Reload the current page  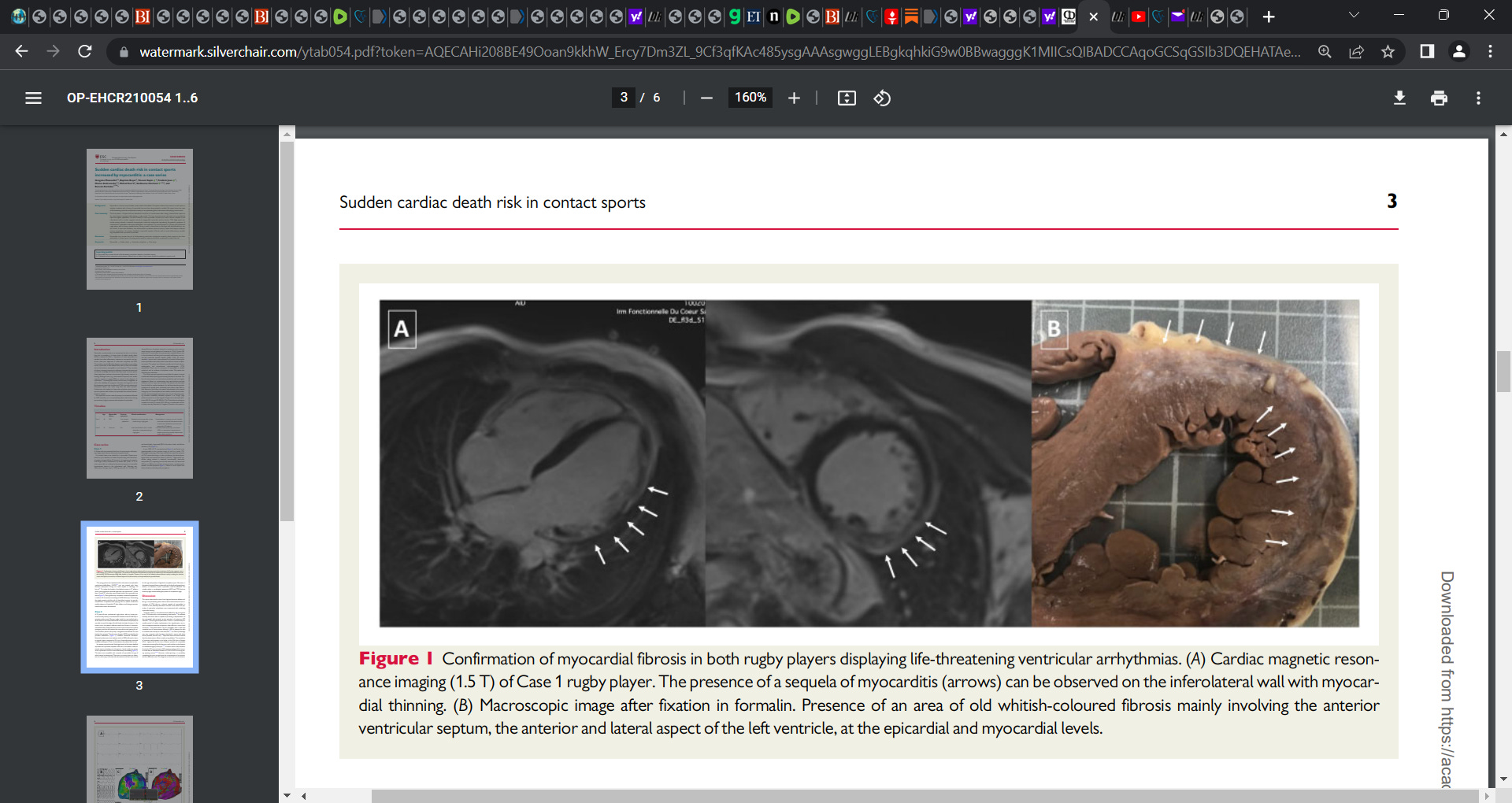click(85, 51)
